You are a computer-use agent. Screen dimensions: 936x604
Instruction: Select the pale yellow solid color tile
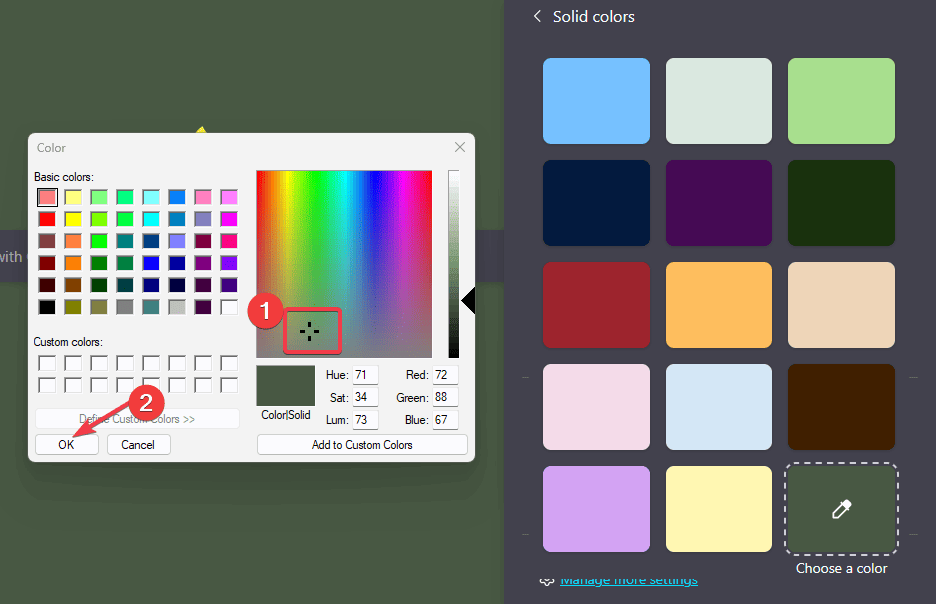click(x=719, y=509)
